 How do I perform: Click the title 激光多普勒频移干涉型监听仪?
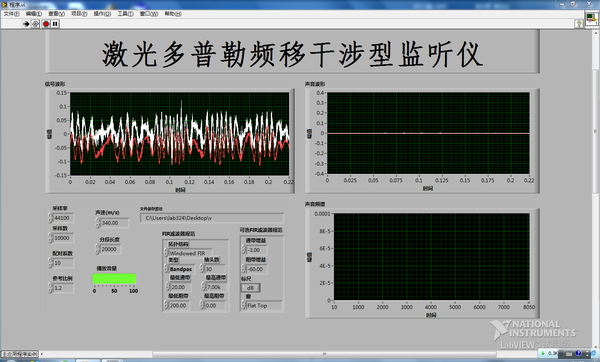tap(292, 54)
